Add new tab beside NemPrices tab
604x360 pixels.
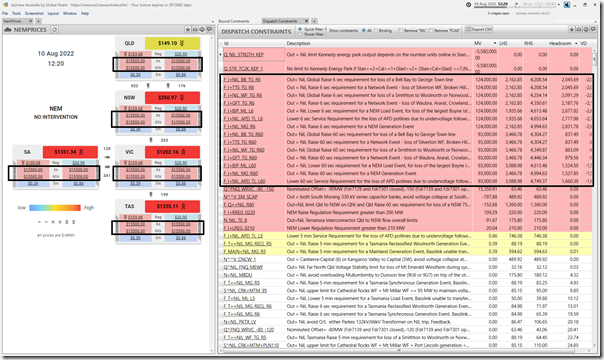point(38,21)
